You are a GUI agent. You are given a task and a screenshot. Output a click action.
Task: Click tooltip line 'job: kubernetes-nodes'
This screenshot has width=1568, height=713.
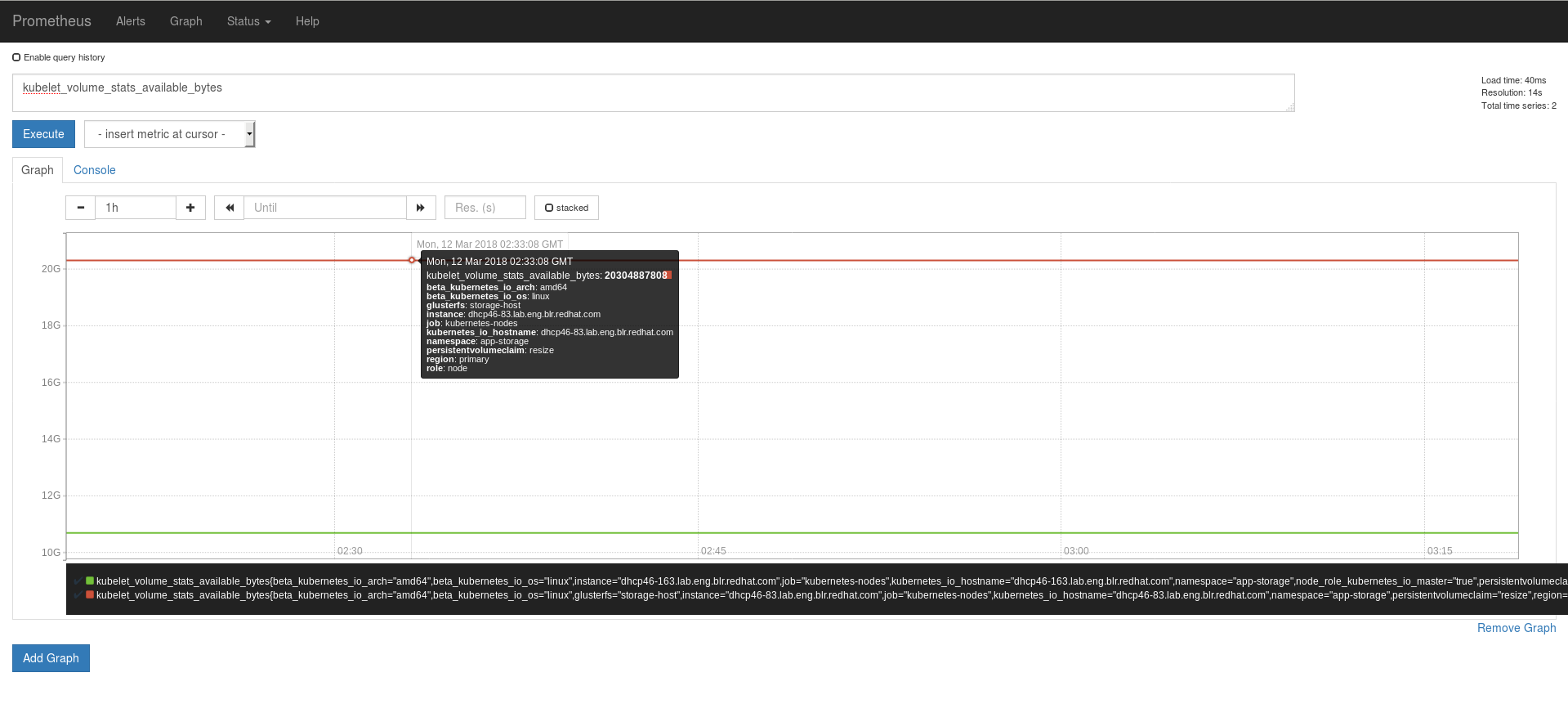pyautogui.click(x=471, y=323)
